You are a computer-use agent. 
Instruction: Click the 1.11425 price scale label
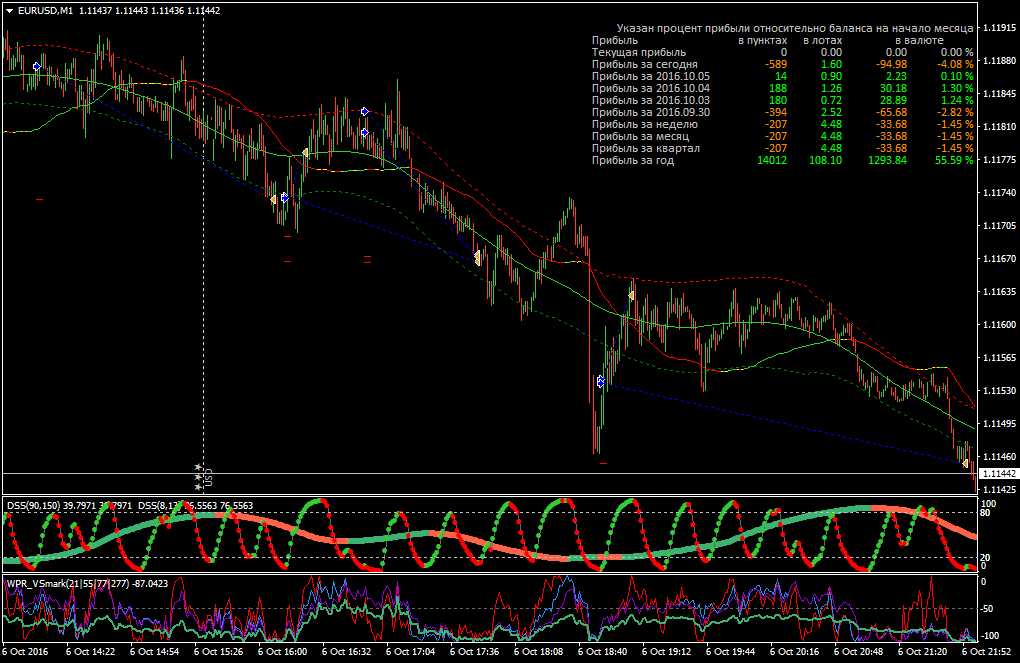point(999,489)
